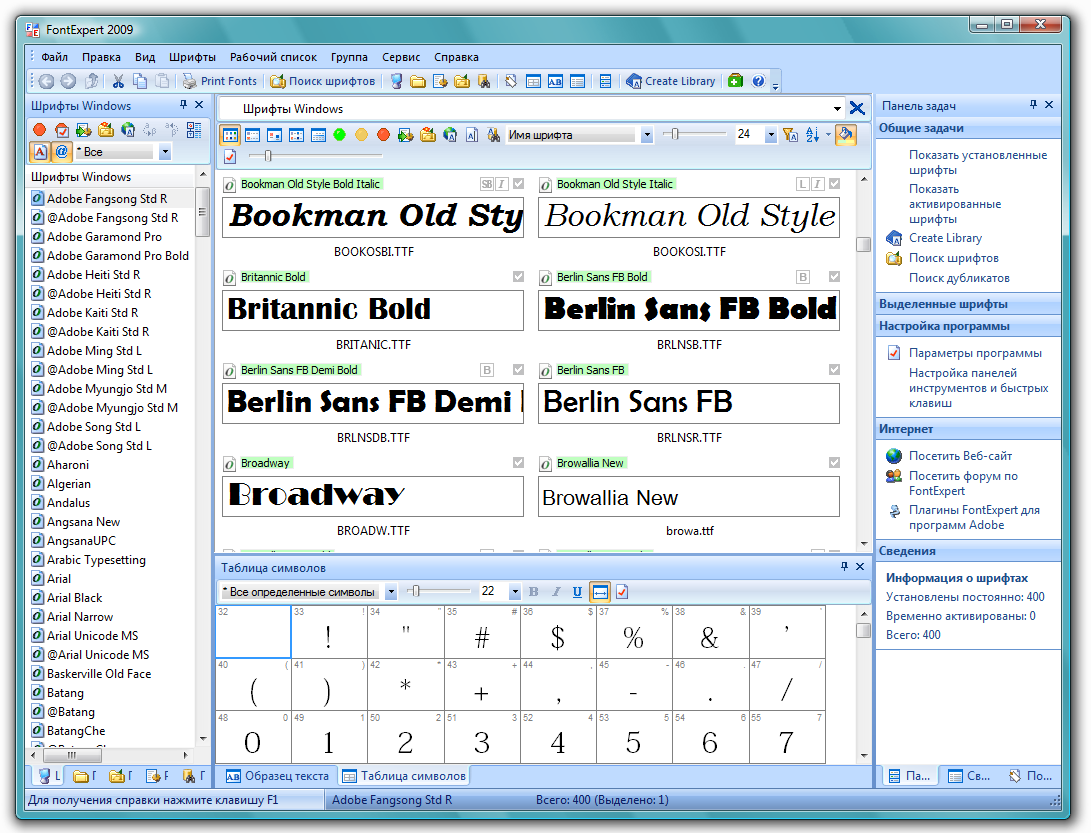The height and width of the screenshot is (833, 1091).
Task: Click the Cut scissors icon
Action: coord(118,81)
